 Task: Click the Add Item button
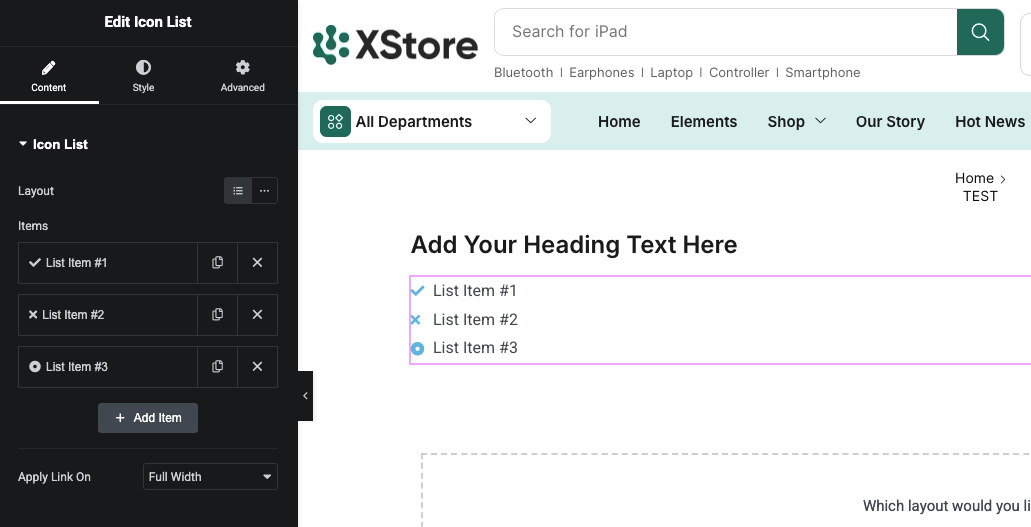pos(148,418)
